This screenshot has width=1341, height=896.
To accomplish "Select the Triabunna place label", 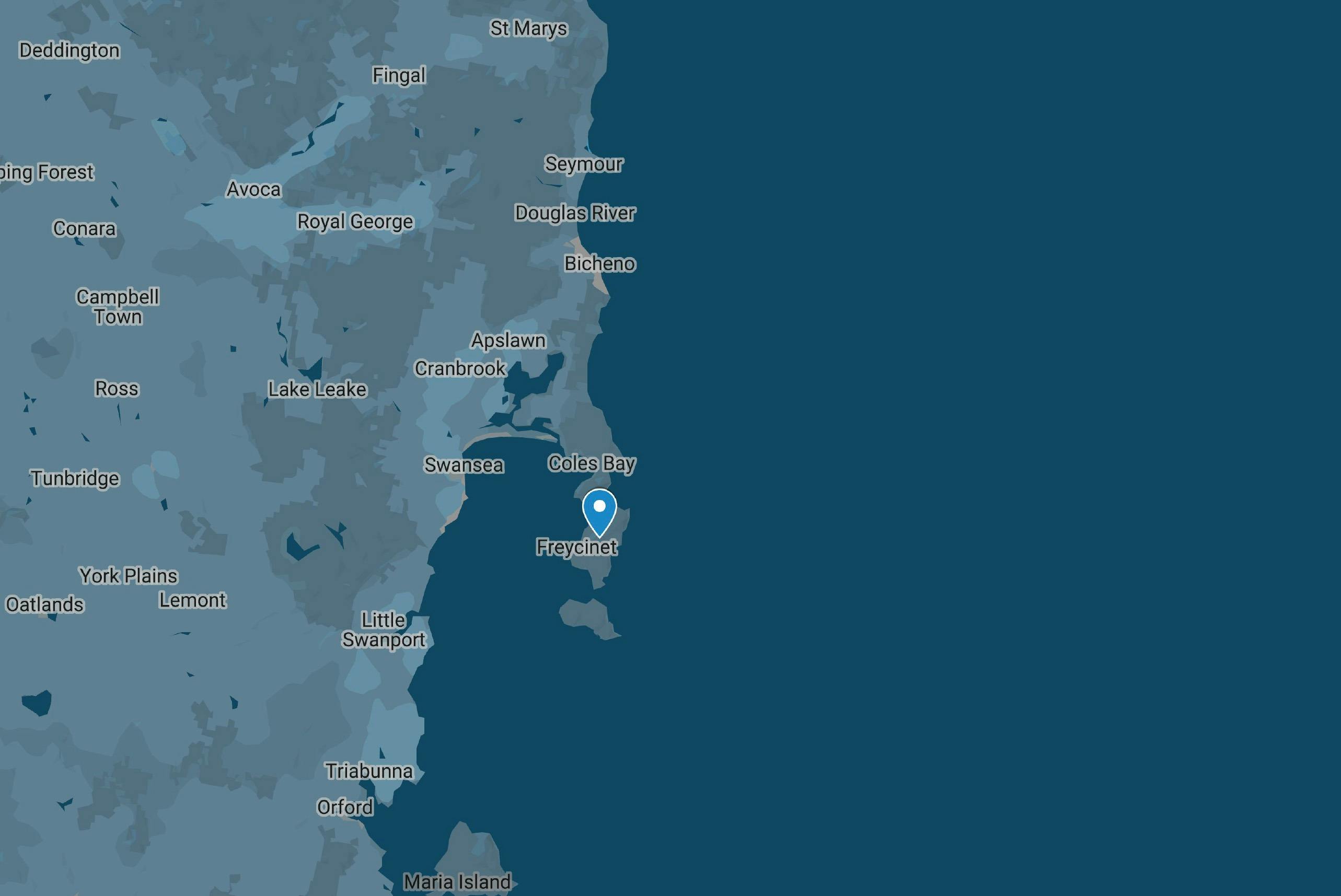I will click(368, 771).
